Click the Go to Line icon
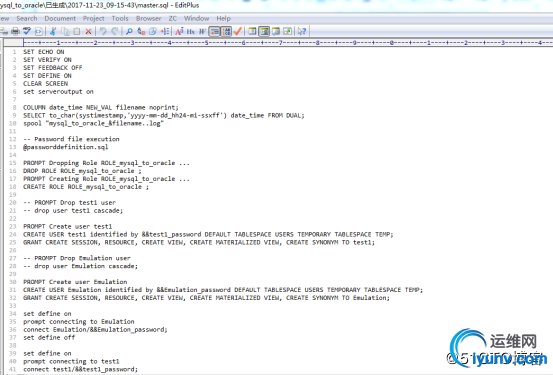This screenshot has height=375, width=553. (x=165, y=31)
